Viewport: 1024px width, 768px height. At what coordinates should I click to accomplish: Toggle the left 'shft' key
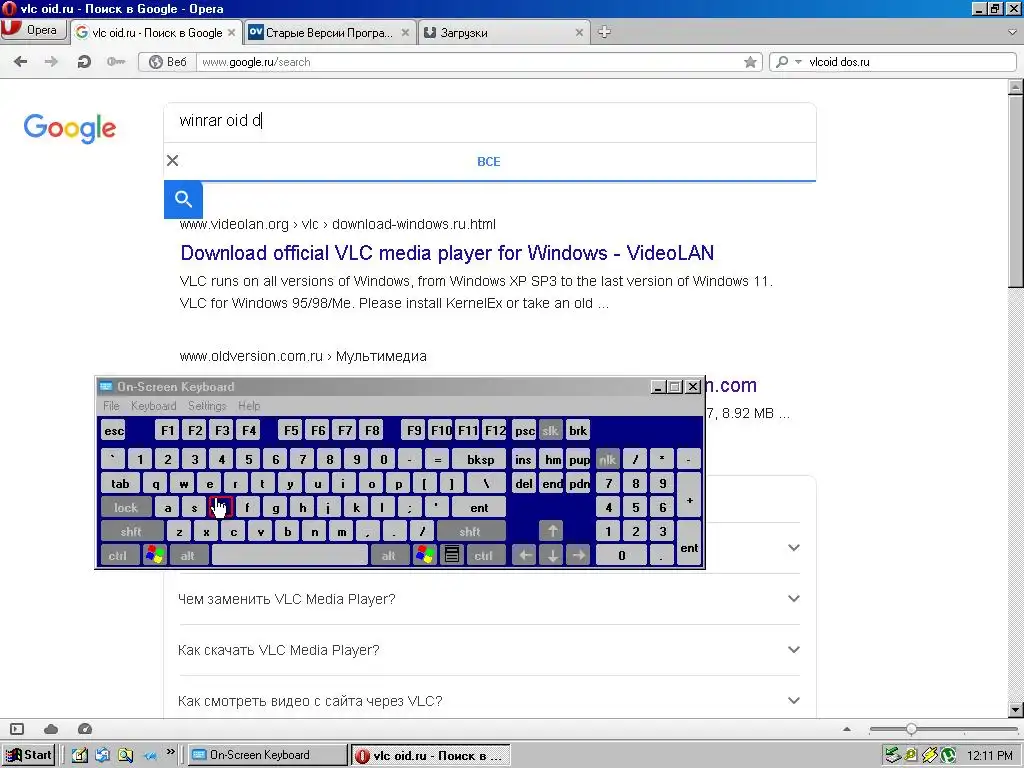pyautogui.click(x=131, y=532)
